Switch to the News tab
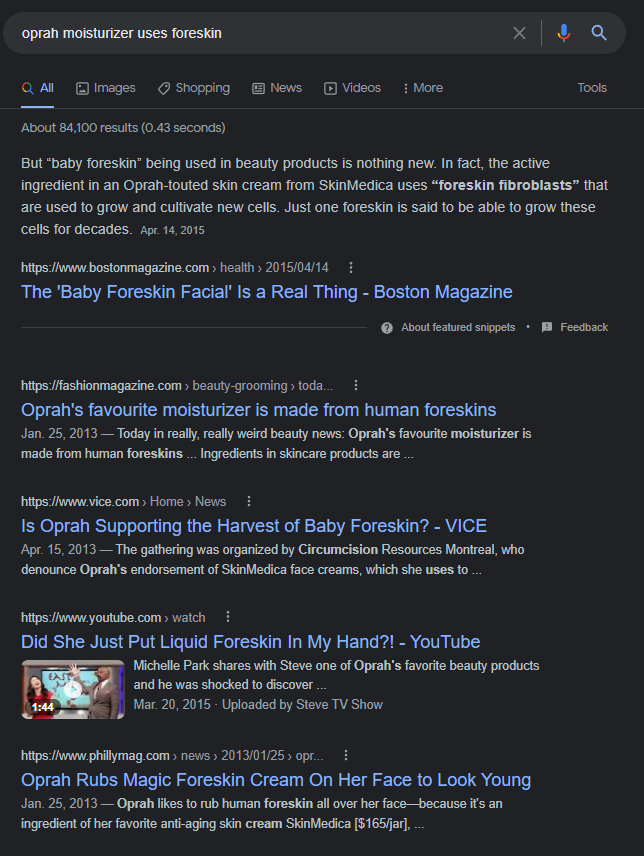This screenshot has width=644, height=856. tap(277, 88)
